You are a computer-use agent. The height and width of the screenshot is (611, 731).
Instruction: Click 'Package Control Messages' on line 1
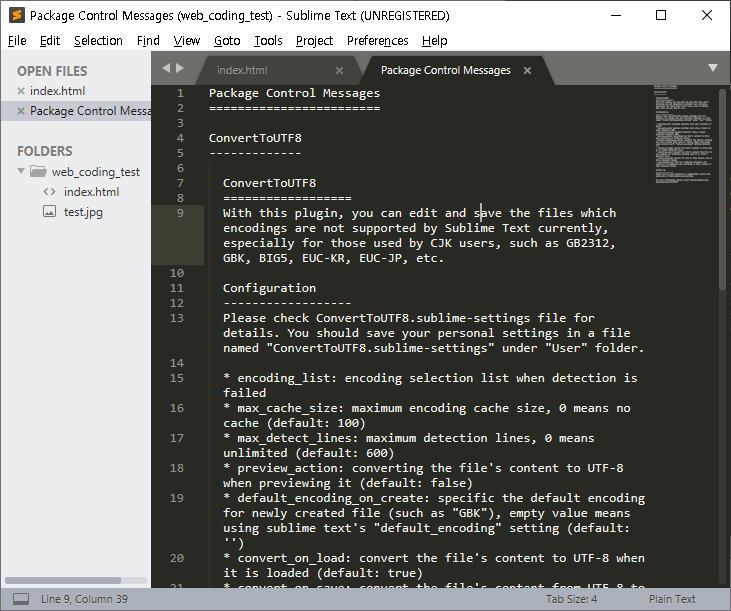294,93
